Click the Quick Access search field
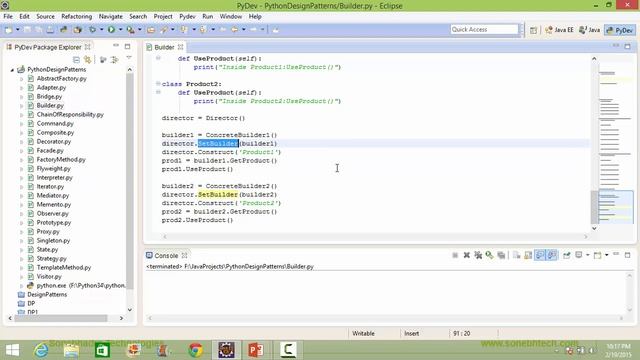The width and height of the screenshot is (640, 360). point(484,29)
